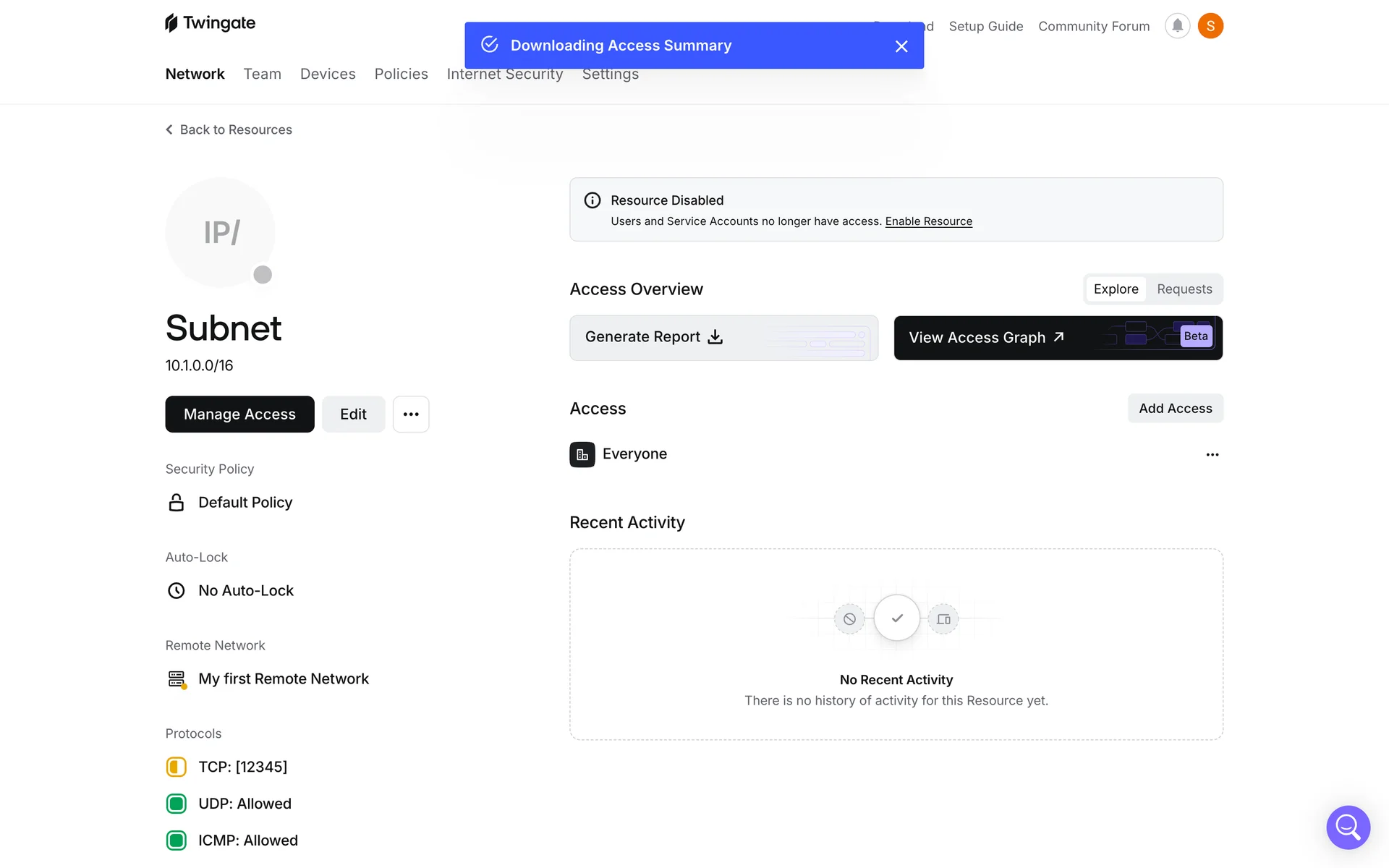Open the Policies tab

(x=401, y=74)
